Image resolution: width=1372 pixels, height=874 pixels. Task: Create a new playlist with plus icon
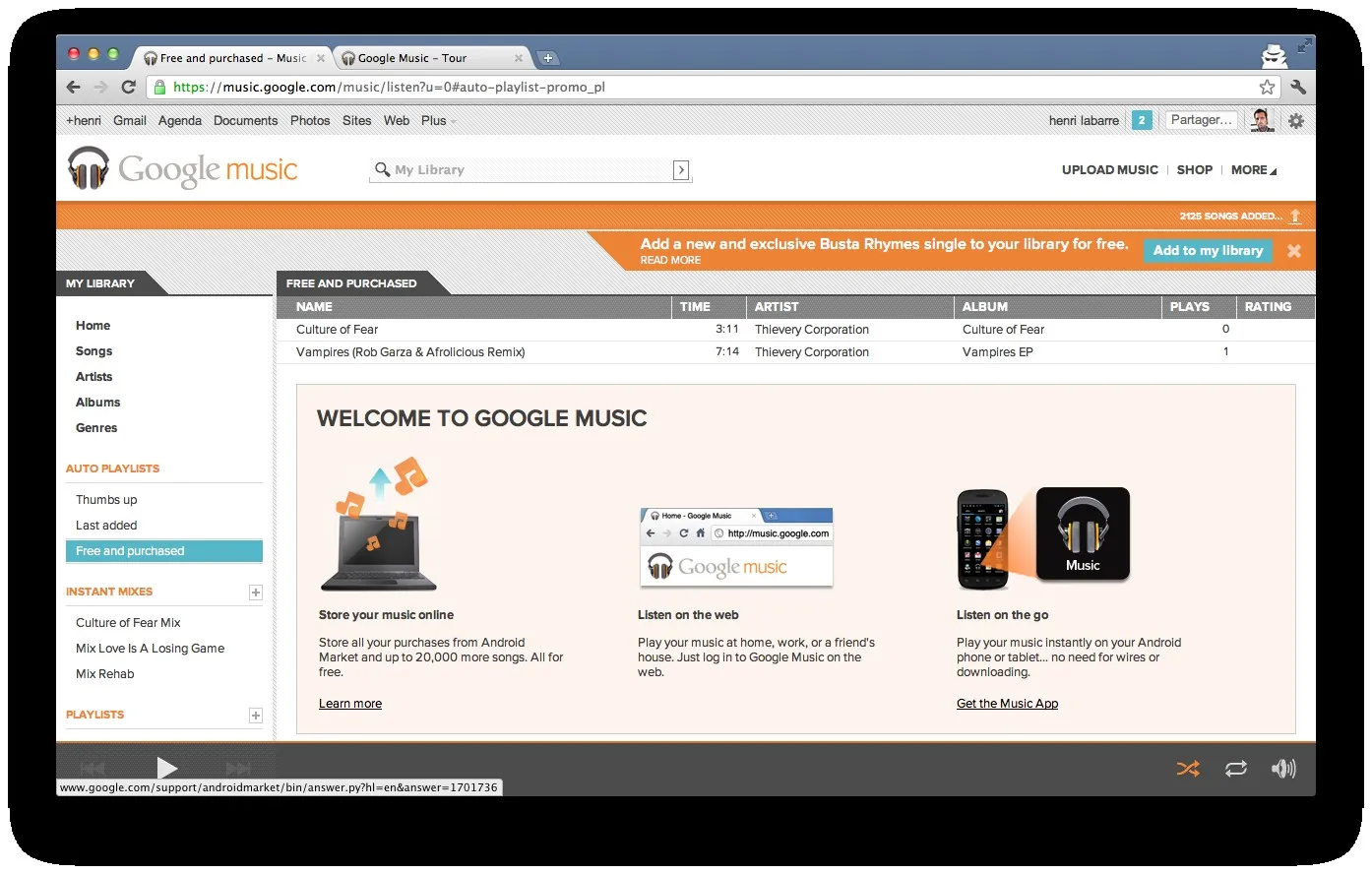(256, 716)
